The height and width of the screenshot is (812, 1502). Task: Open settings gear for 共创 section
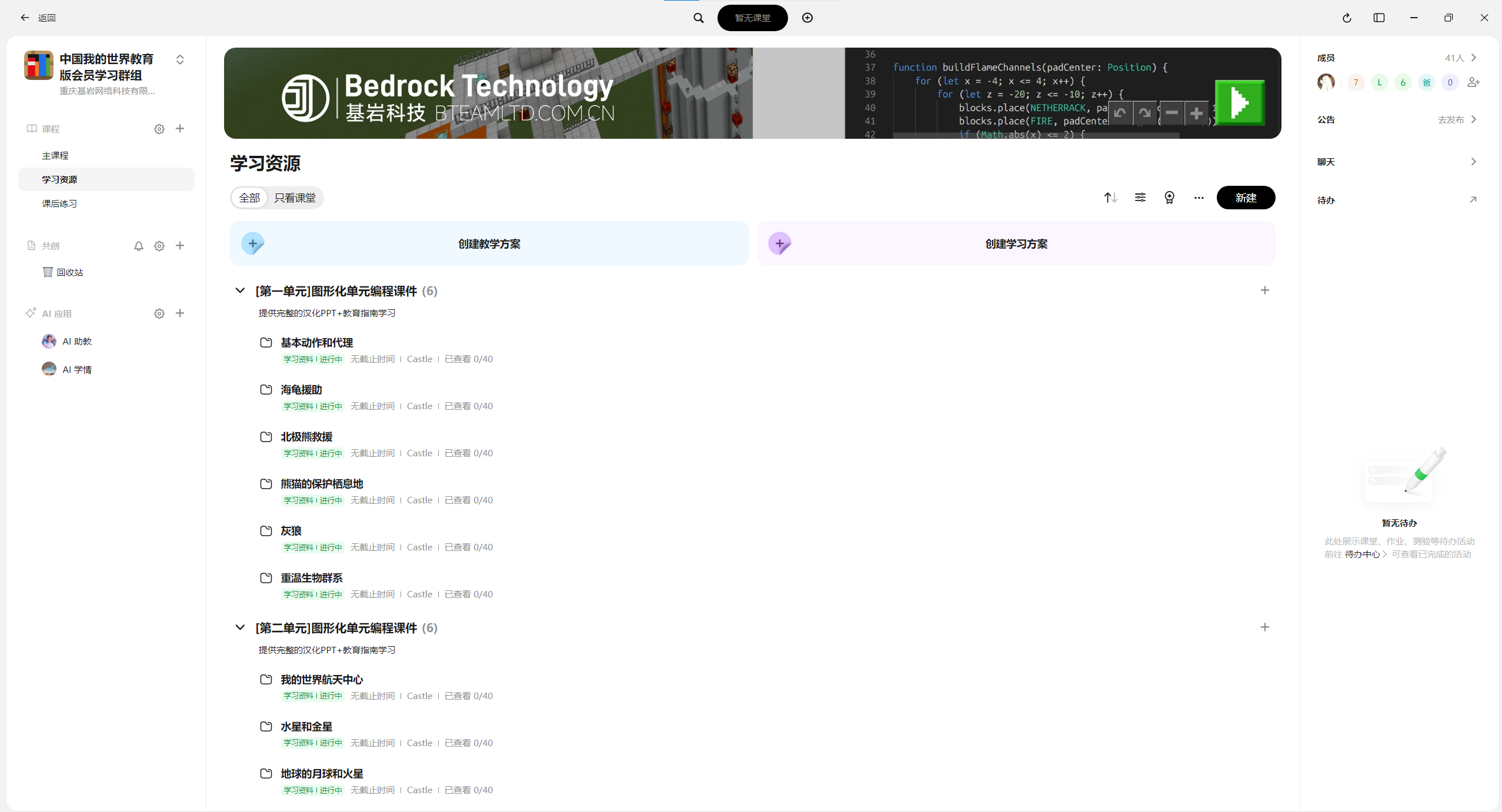coord(159,246)
